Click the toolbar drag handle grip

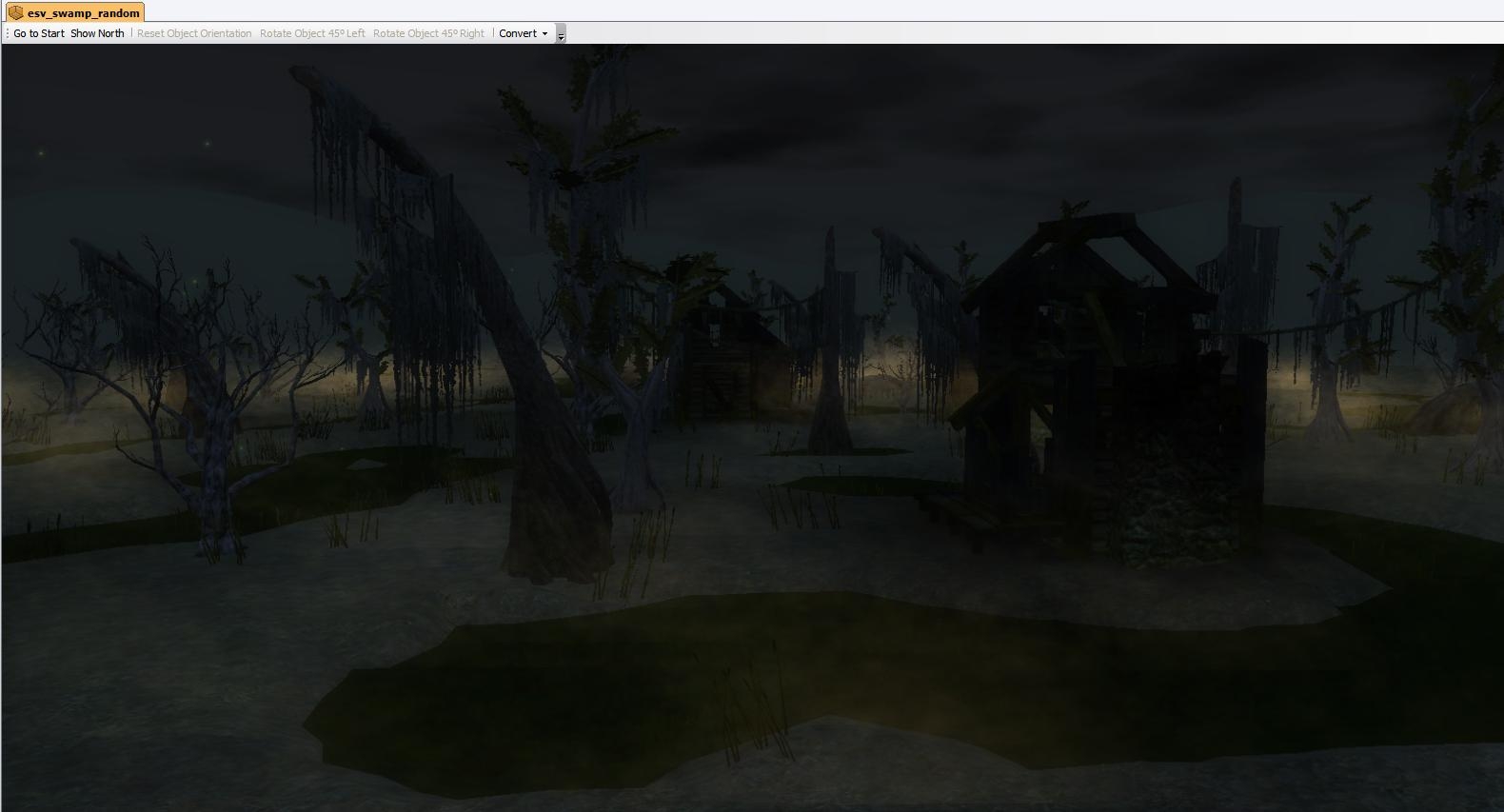[8, 33]
